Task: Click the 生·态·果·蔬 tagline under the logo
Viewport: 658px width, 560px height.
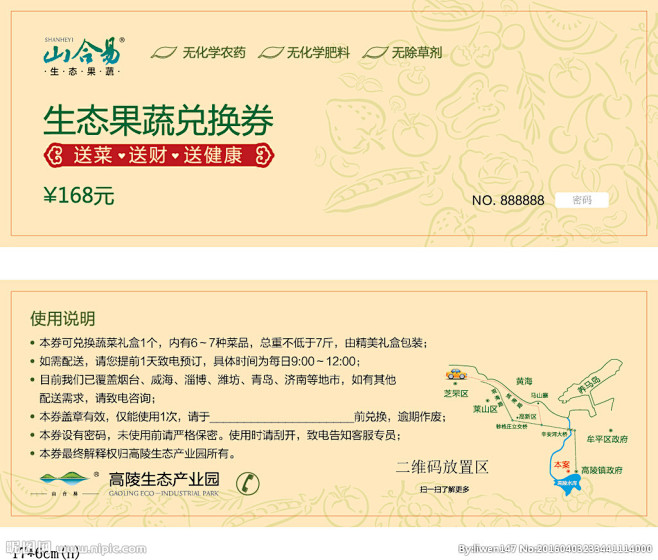Action: coord(82,72)
